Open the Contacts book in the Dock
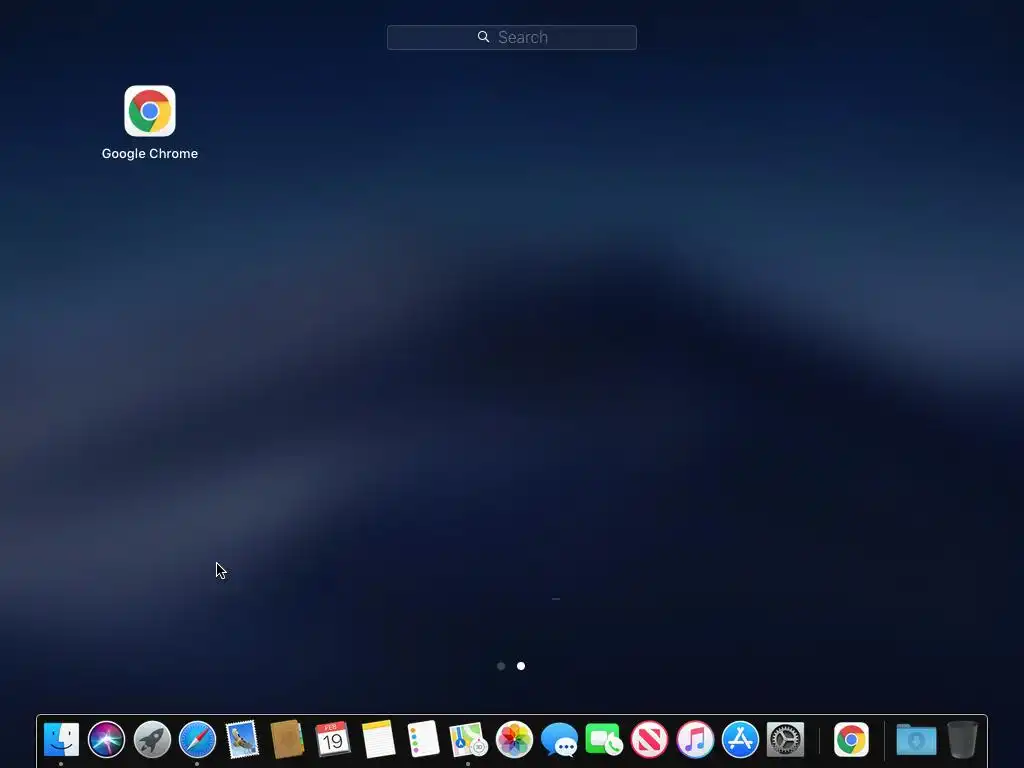Image resolution: width=1024 pixels, height=768 pixels. (x=287, y=740)
